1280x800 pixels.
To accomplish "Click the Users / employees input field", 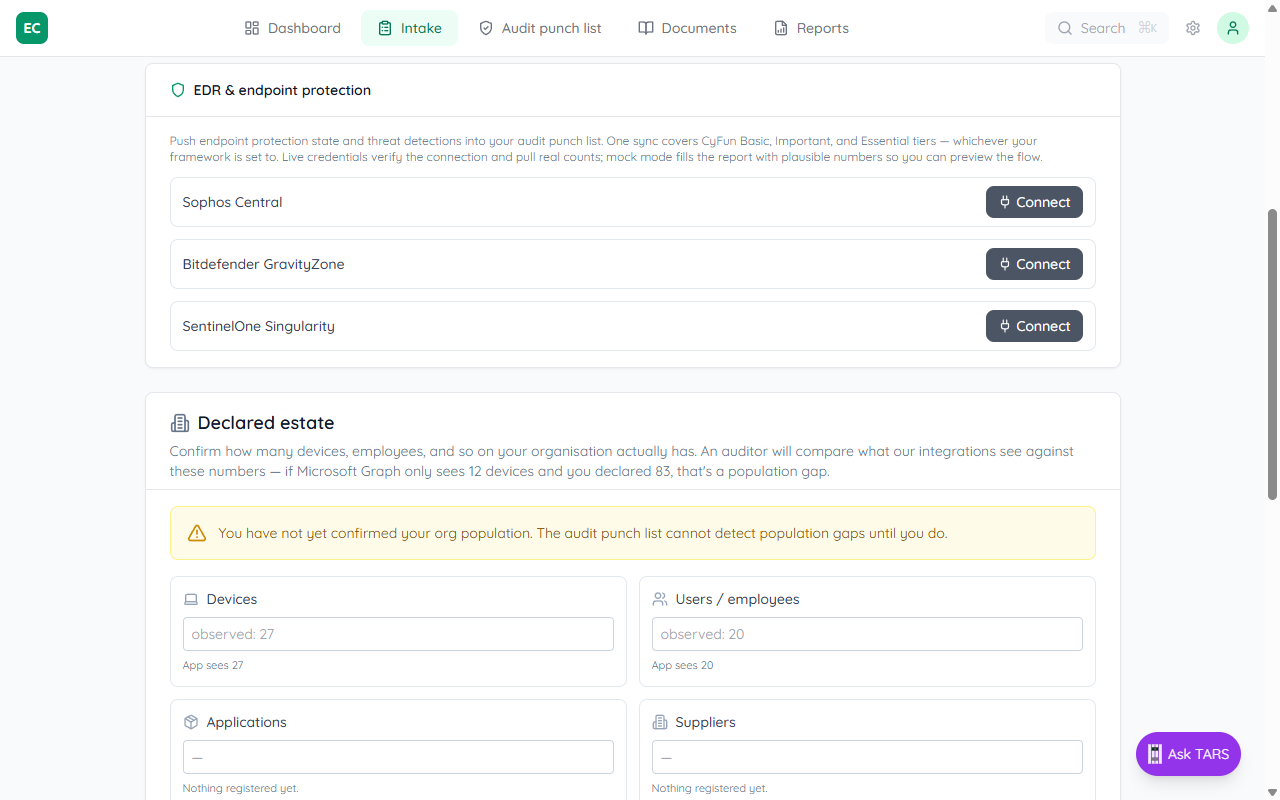I will pos(867,634).
